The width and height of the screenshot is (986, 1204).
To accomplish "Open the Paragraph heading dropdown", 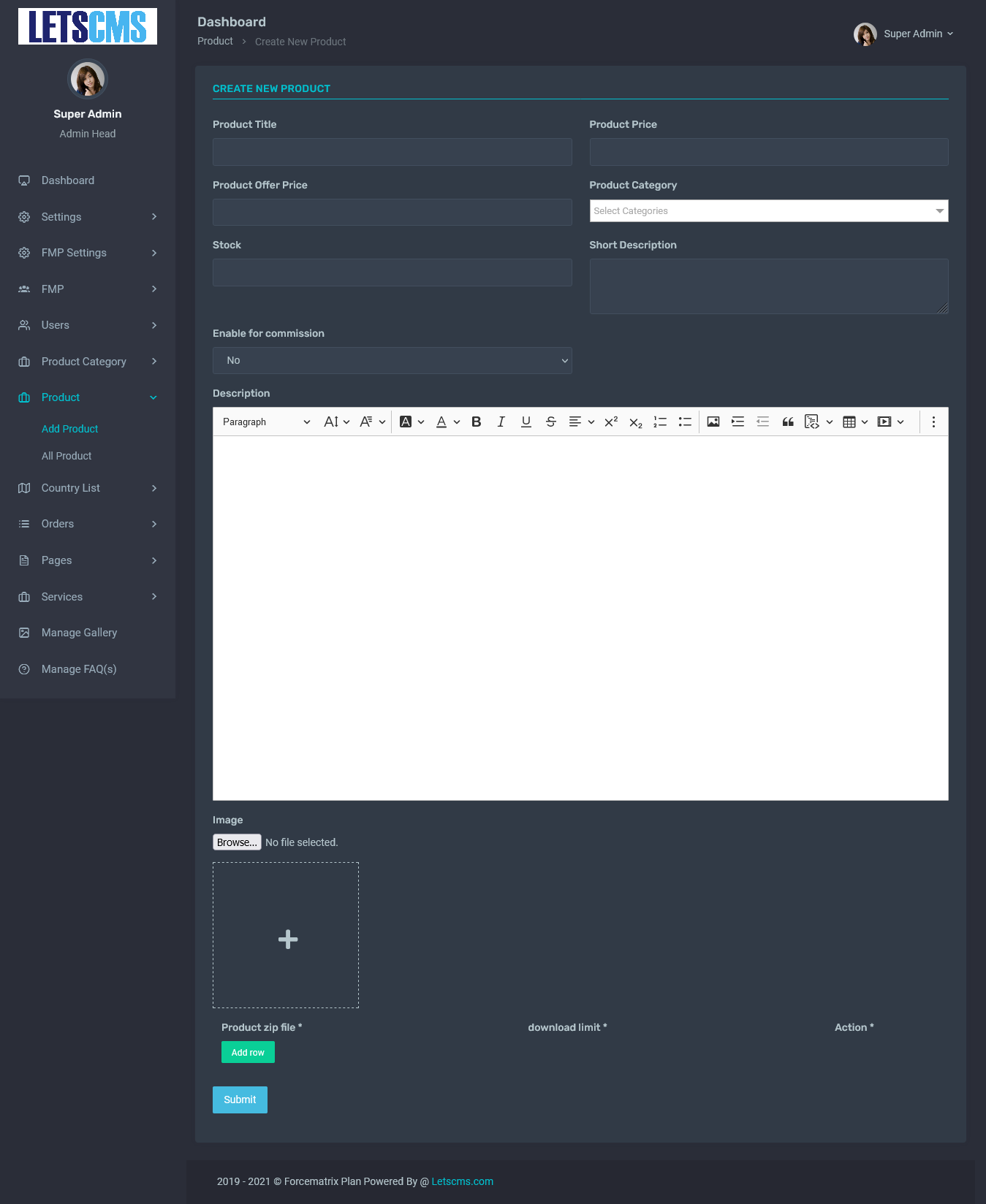I will tap(266, 422).
